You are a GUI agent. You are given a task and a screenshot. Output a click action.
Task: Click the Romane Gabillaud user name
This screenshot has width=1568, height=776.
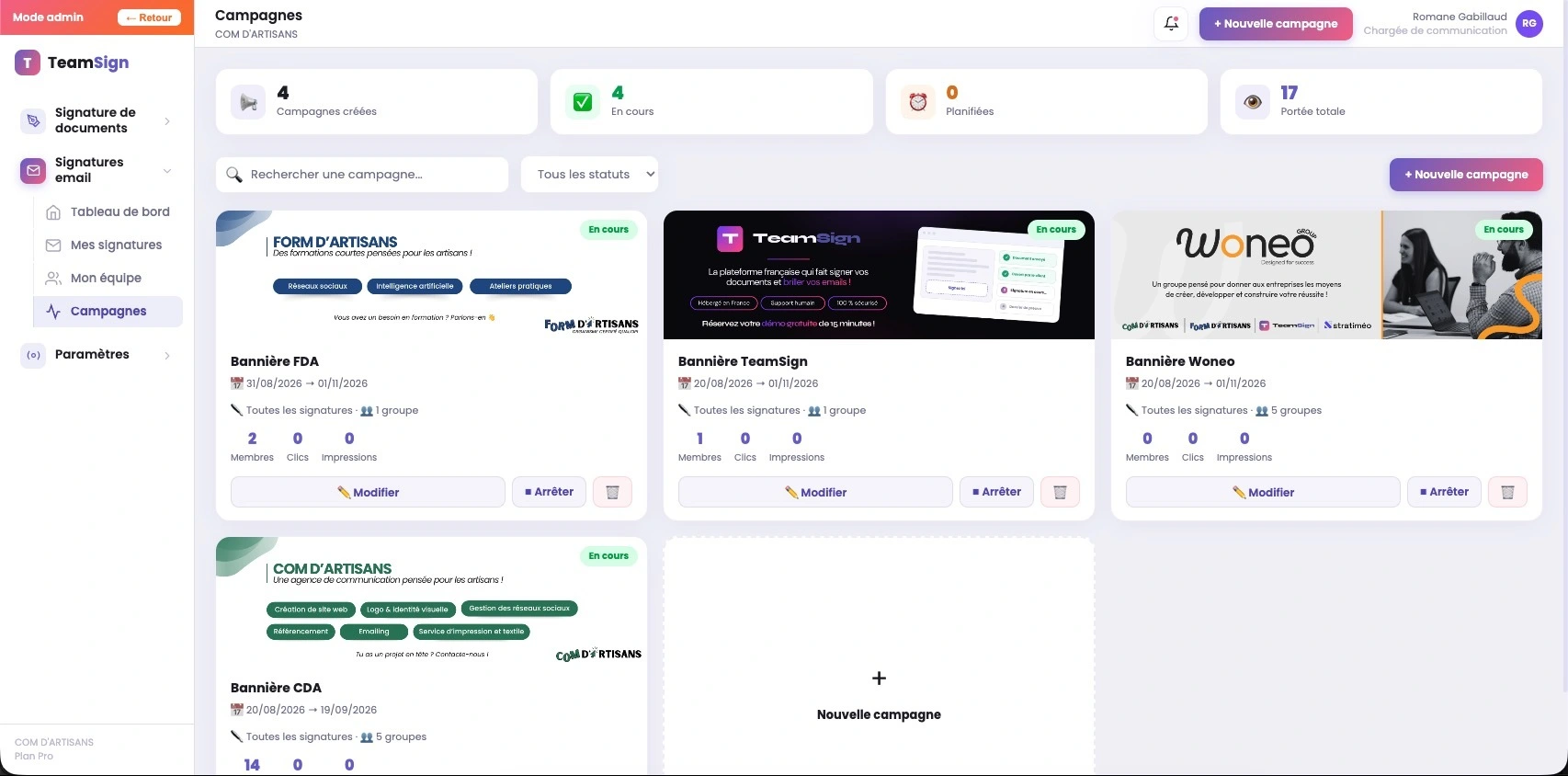[x=1460, y=17]
